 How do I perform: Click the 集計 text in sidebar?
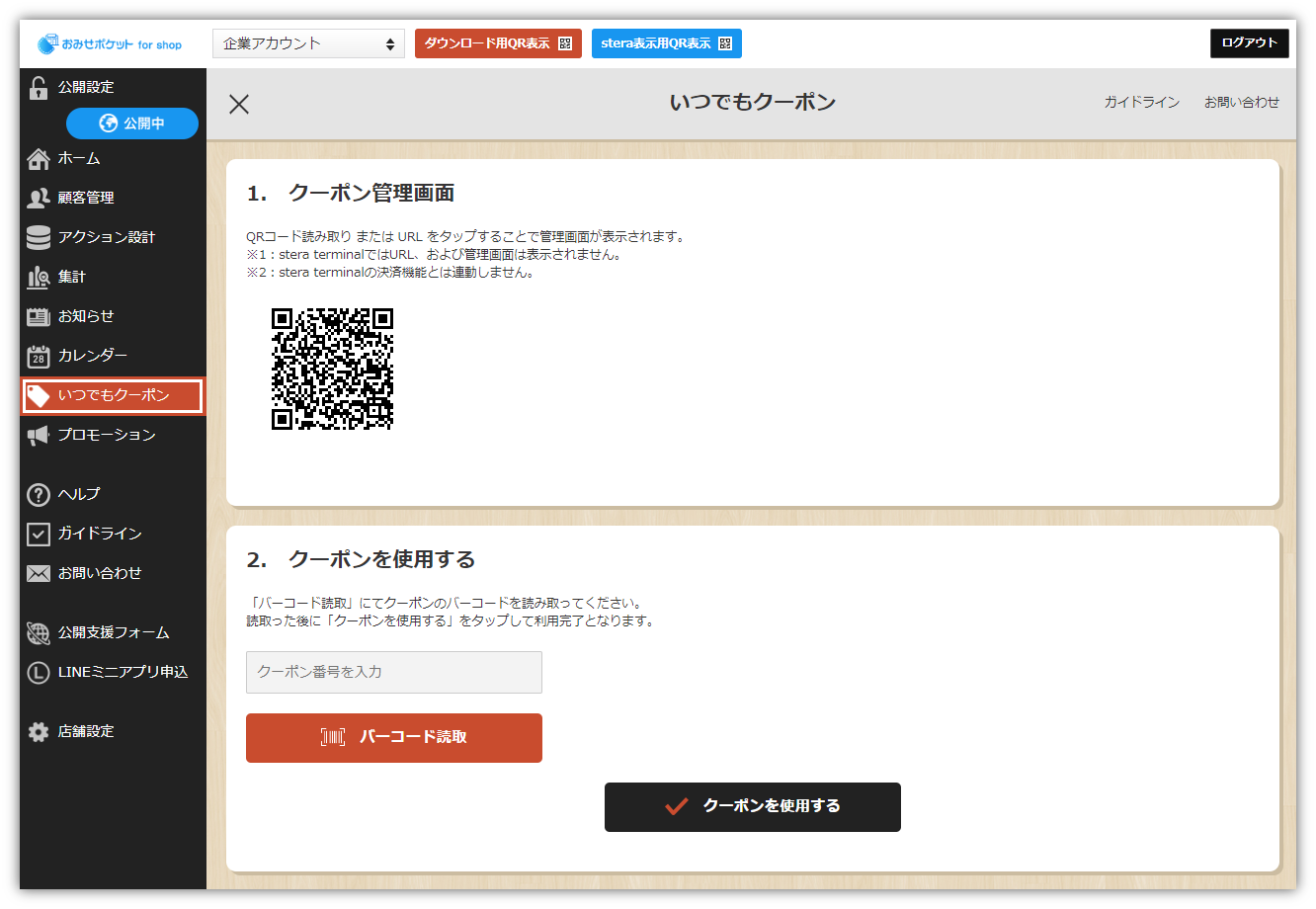coord(72,277)
